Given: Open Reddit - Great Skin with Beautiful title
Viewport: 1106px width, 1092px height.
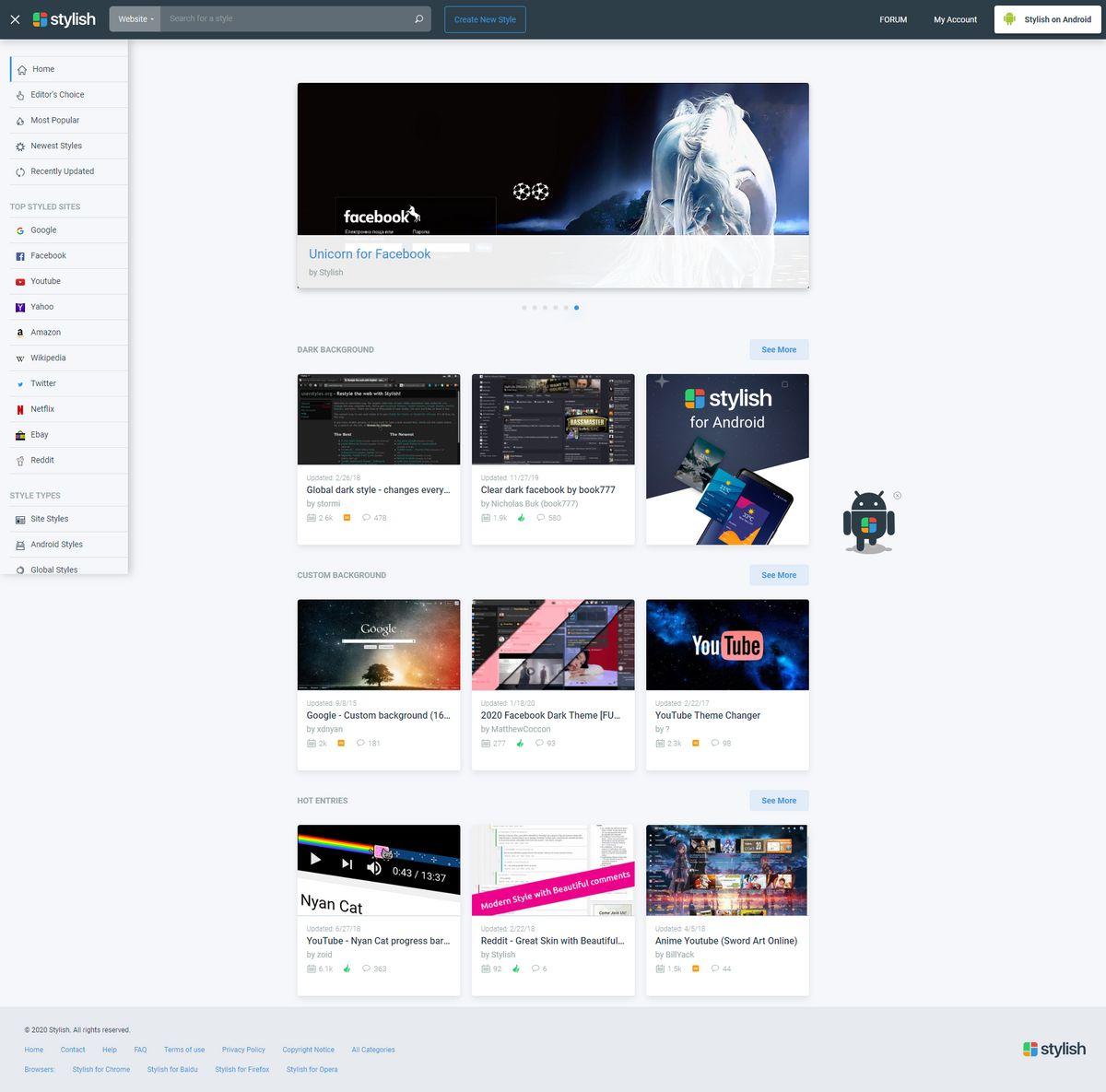Looking at the screenshot, I should pos(552,942).
